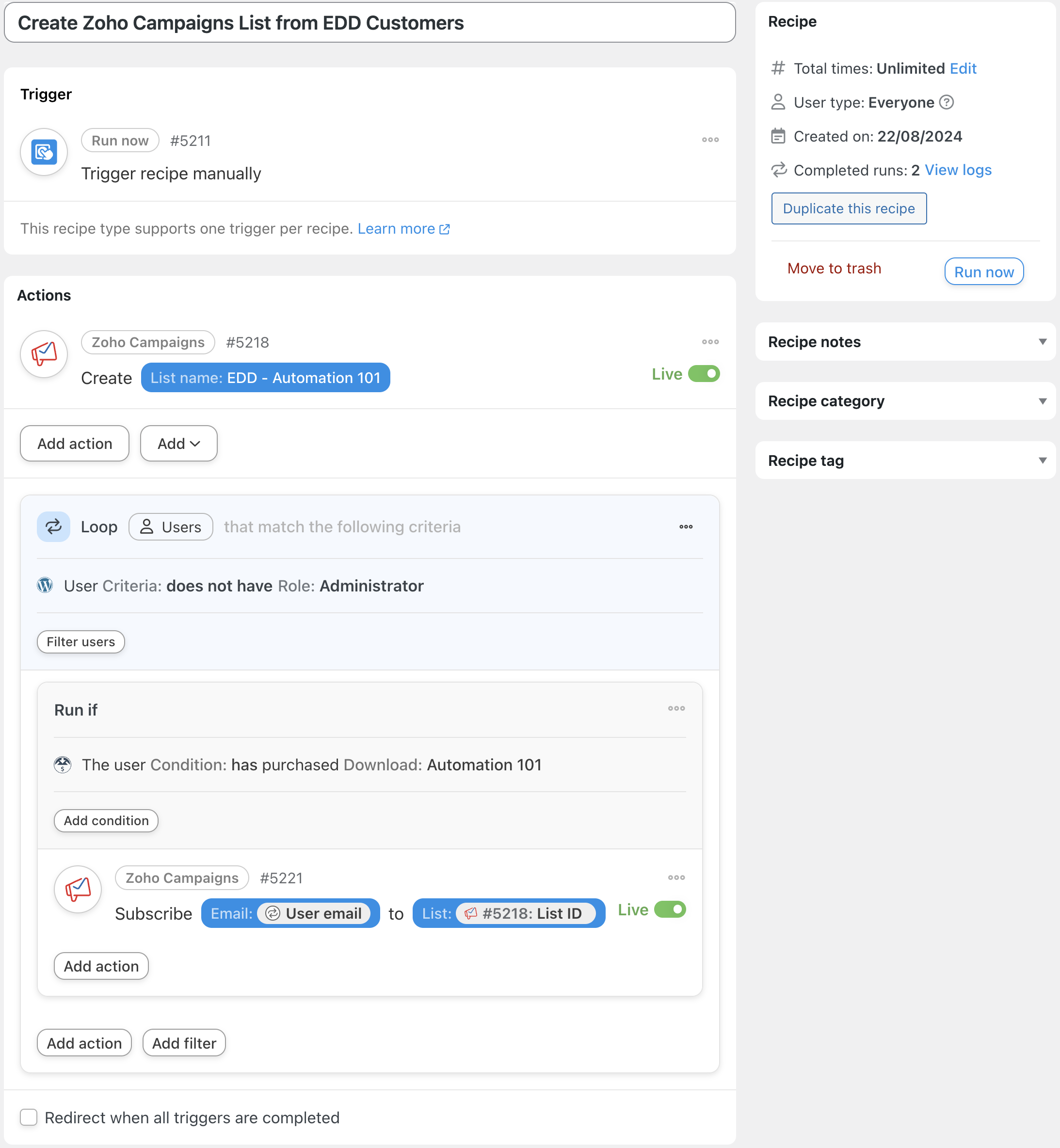Open the Add dropdown beside Add action
The height and width of the screenshot is (1148, 1060).
(179, 443)
